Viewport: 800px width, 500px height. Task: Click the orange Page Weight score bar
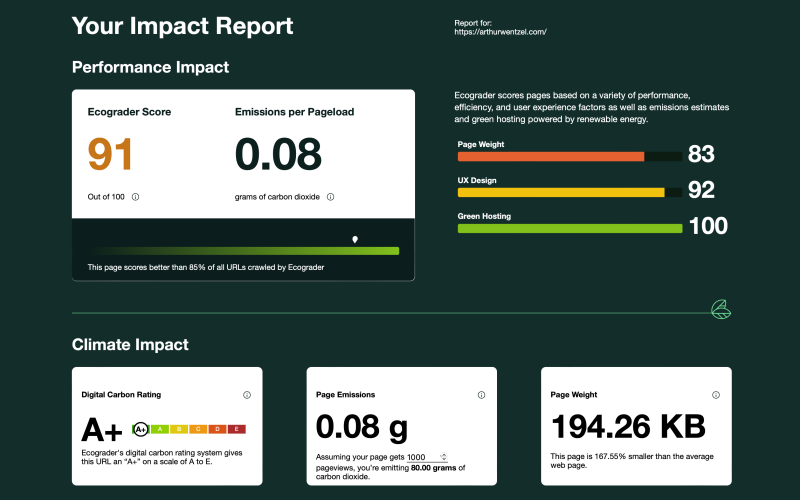coord(551,156)
